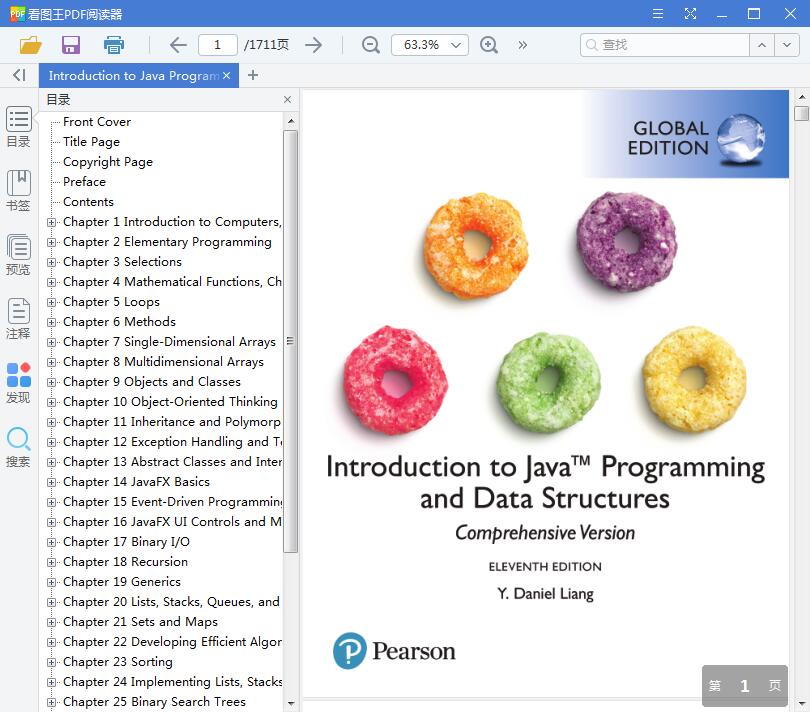Go to next page arrow
This screenshot has width=810, height=712.
(x=313, y=45)
